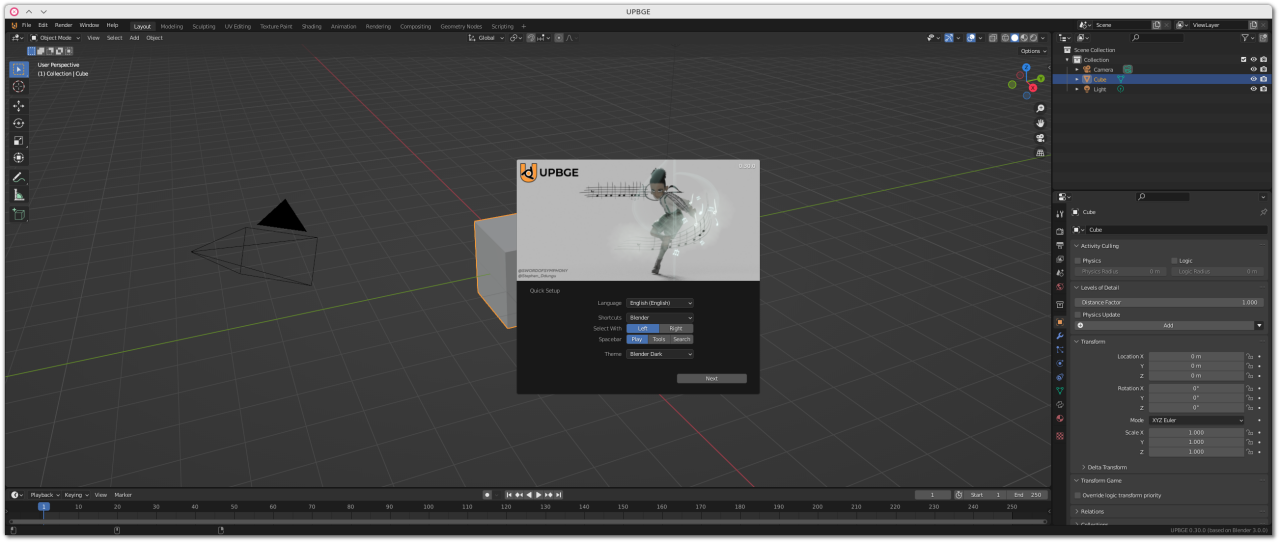1280x543 pixels.
Task: Open the Tool properties tab
Action: (x=1060, y=214)
